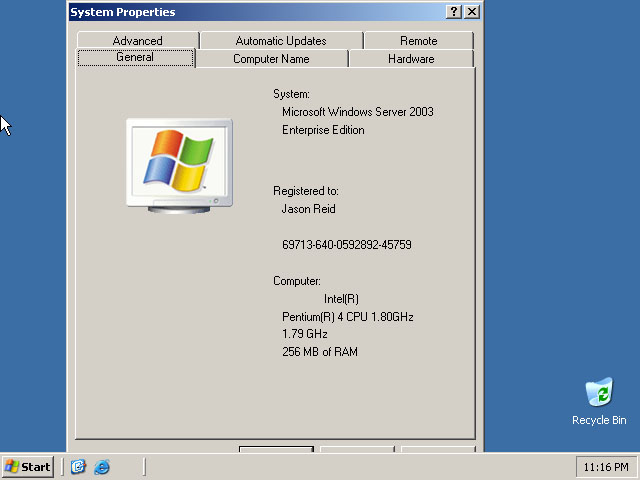Click the 1.79 GHz text
Viewport: 640px width, 480px height.
[x=305, y=334]
